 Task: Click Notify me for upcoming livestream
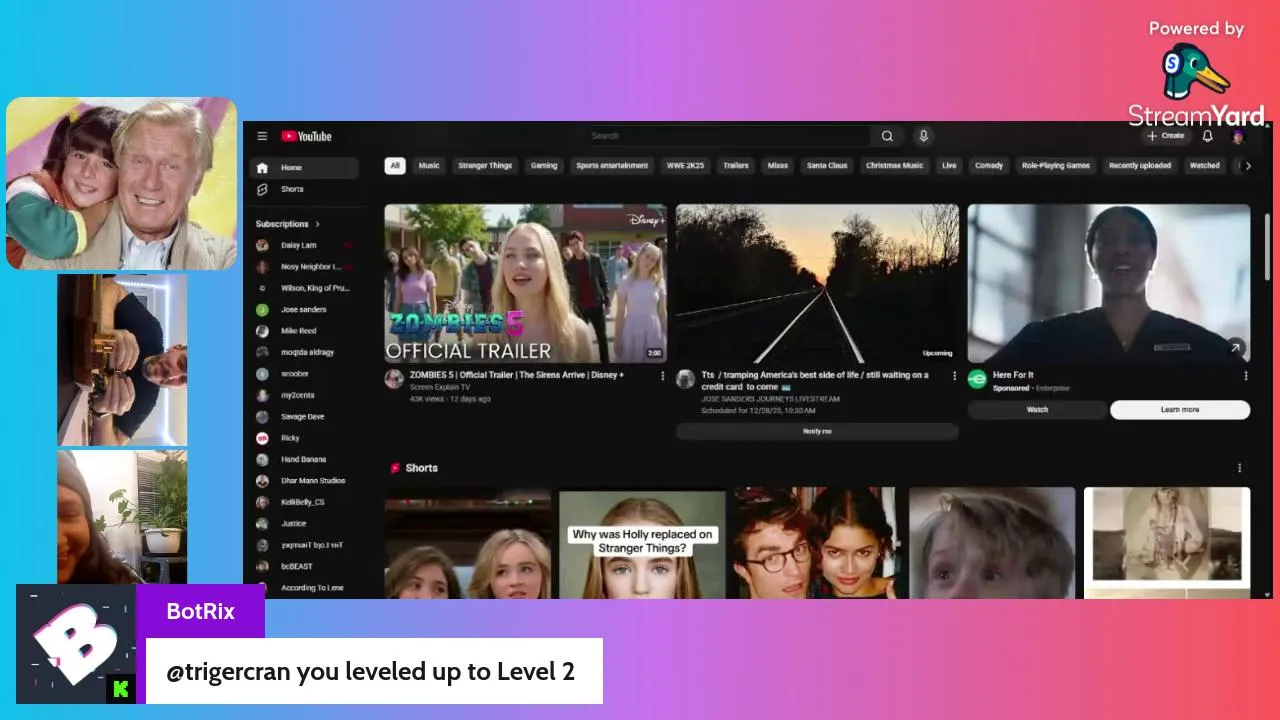click(817, 431)
